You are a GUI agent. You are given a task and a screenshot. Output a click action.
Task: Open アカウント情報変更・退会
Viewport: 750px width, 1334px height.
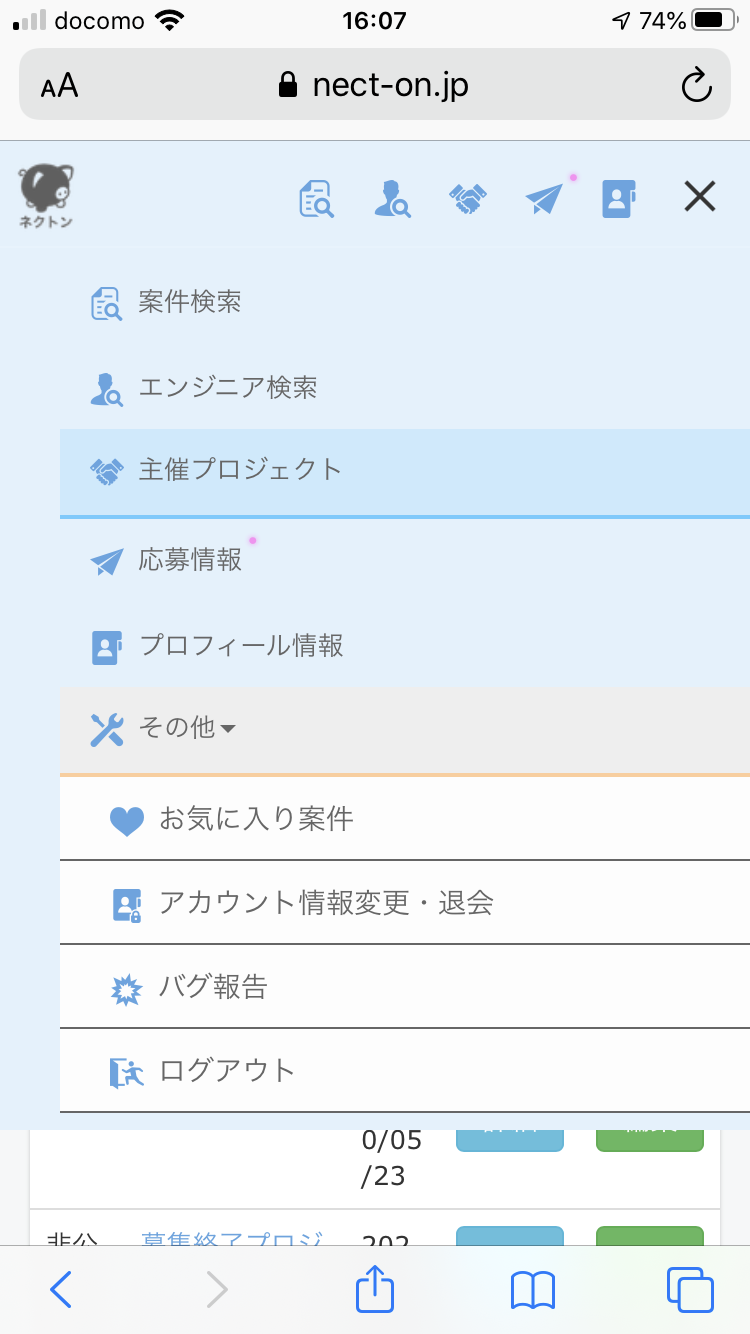pyautogui.click(x=405, y=903)
